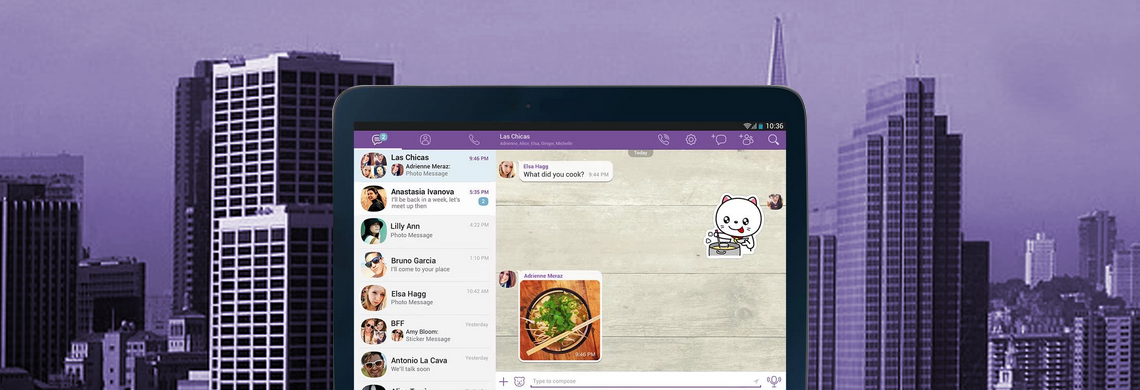The image size is (1140, 390).
Task: Open the Anastasia Ivanova conversation
Action: pos(425,199)
